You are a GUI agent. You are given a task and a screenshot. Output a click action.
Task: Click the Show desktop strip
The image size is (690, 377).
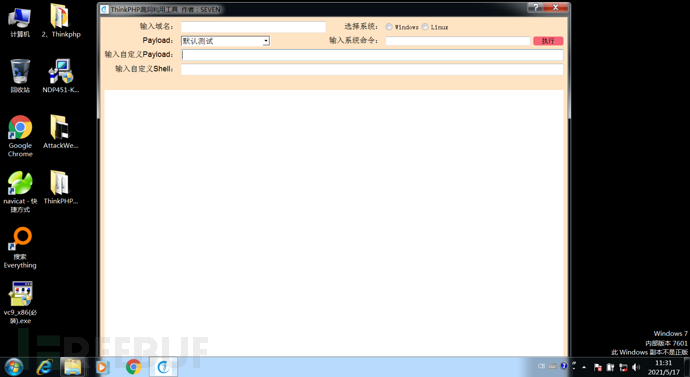pyautogui.click(x=686, y=367)
